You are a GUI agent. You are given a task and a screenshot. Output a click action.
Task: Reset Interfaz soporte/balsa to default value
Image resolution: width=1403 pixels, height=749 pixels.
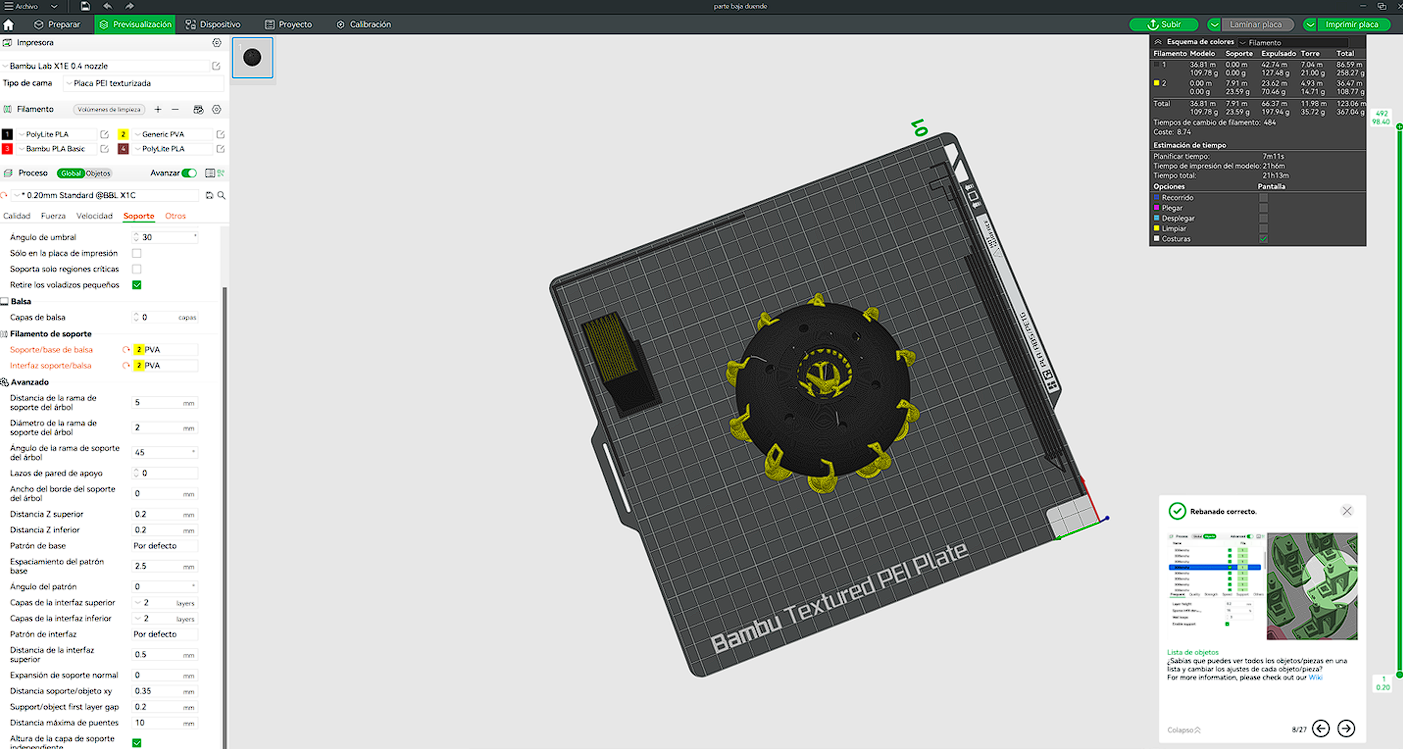coord(127,366)
